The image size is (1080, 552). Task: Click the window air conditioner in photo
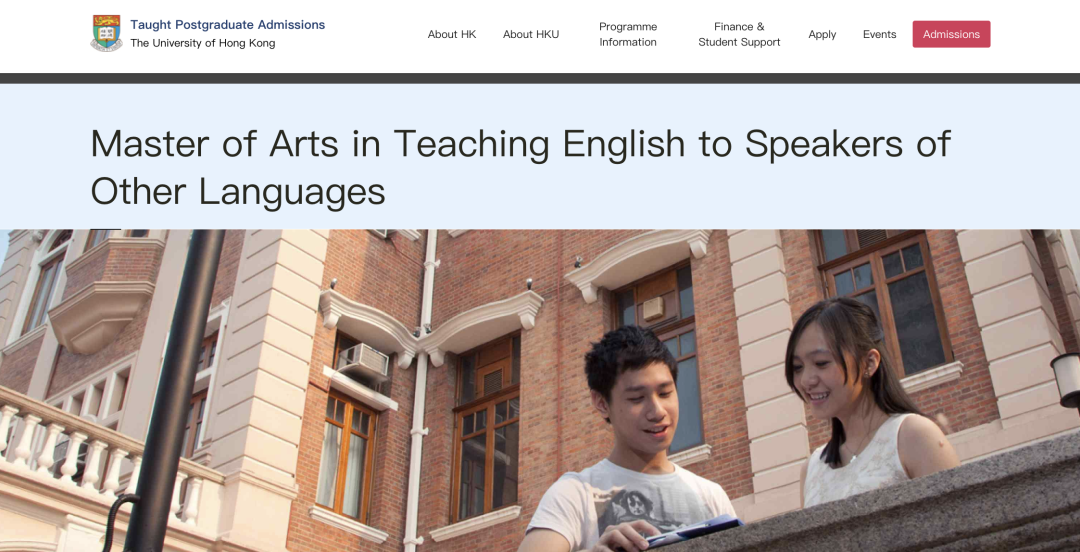[x=362, y=361]
